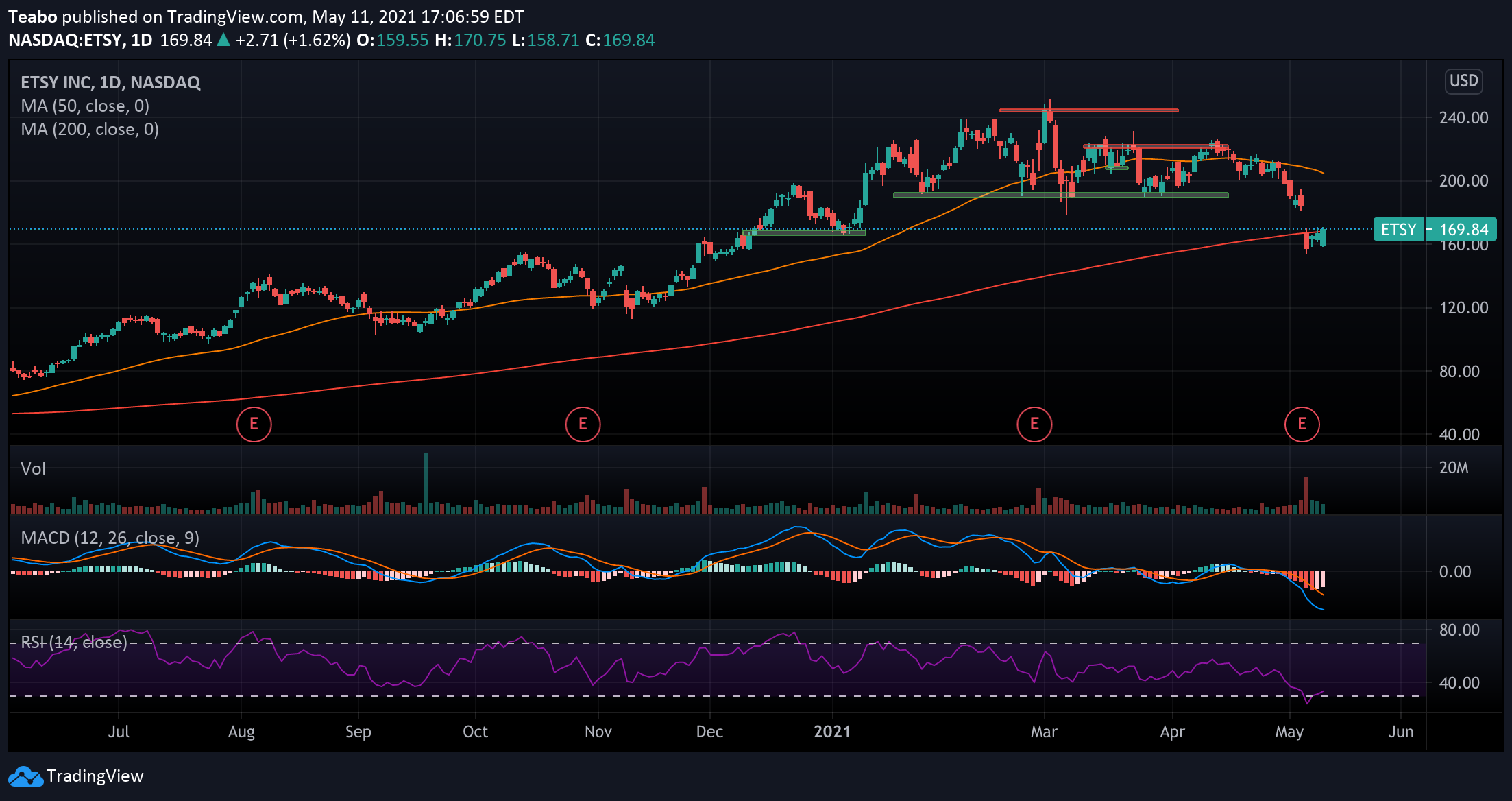Click the 0.00 MACD axis label
Image resolution: width=1512 pixels, height=801 pixels.
1454,571
